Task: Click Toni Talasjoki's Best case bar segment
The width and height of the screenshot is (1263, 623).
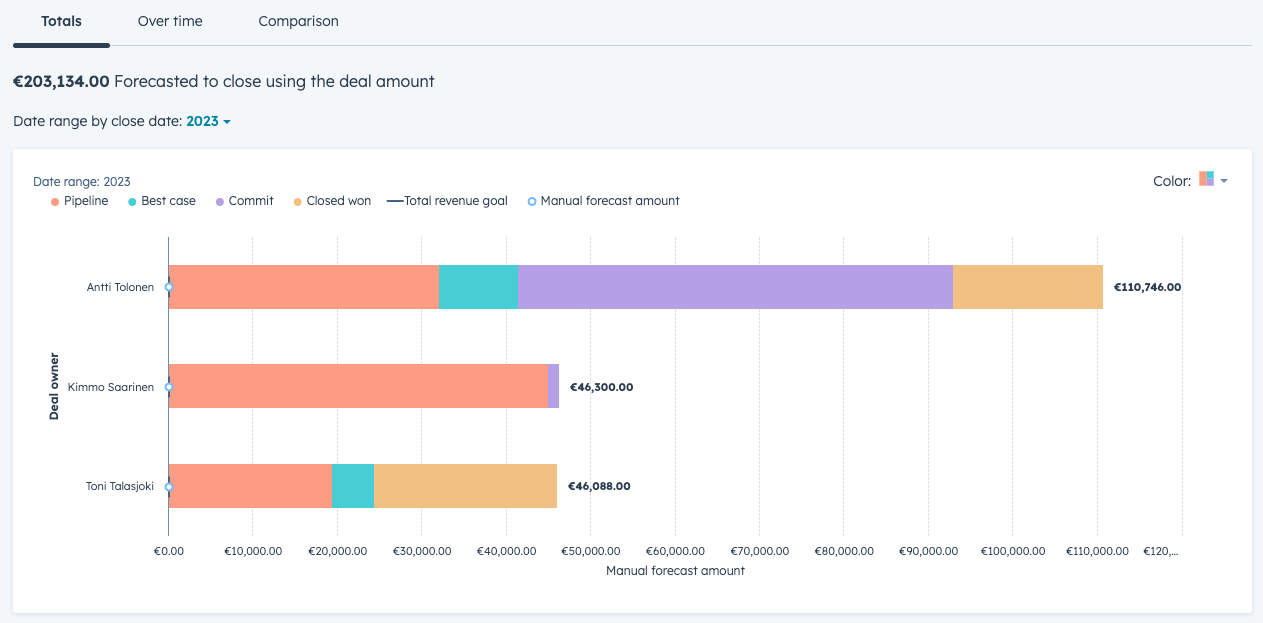Action: (352, 486)
